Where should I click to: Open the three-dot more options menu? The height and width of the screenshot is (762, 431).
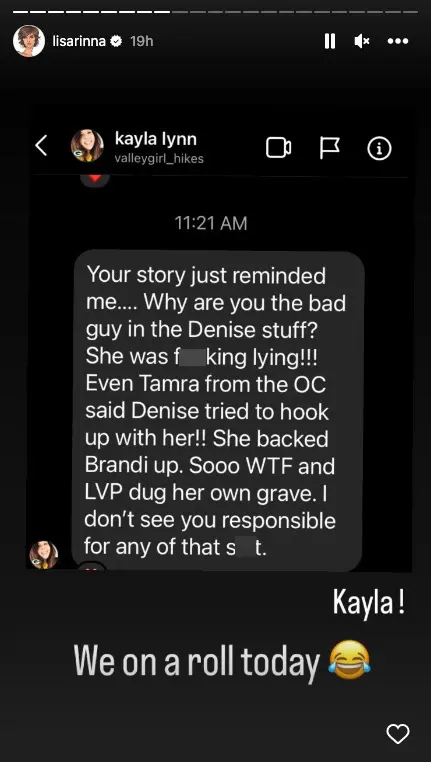coord(398,42)
